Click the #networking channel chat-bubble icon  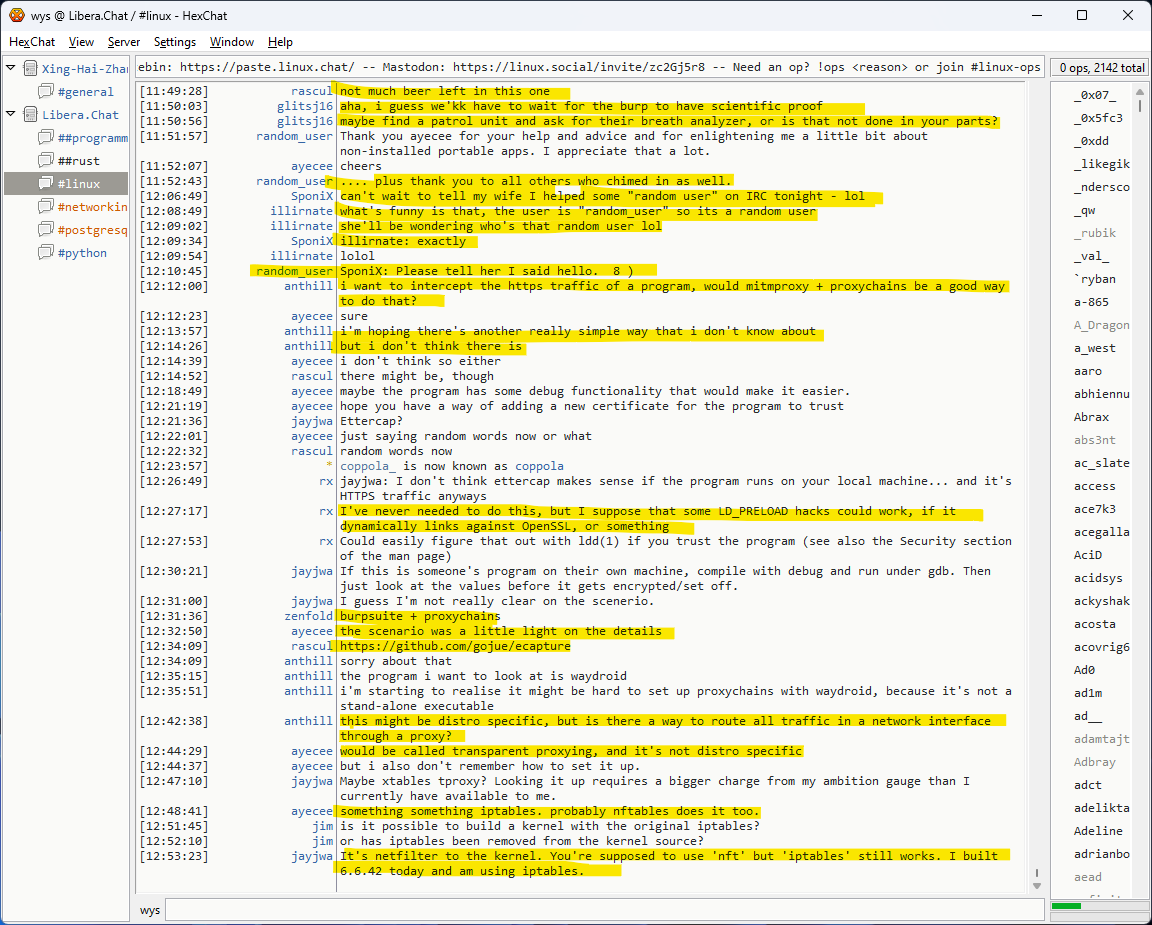(x=46, y=207)
